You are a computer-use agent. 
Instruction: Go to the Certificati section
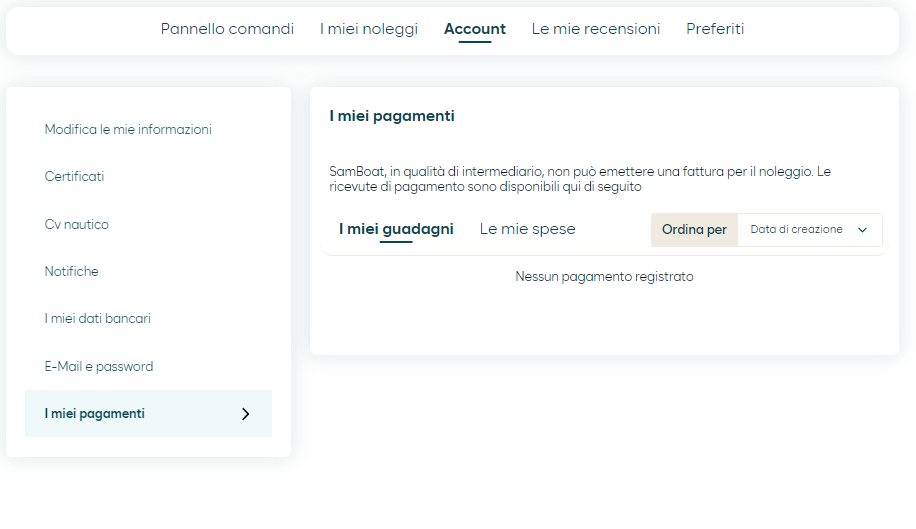(x=74, y=176)
